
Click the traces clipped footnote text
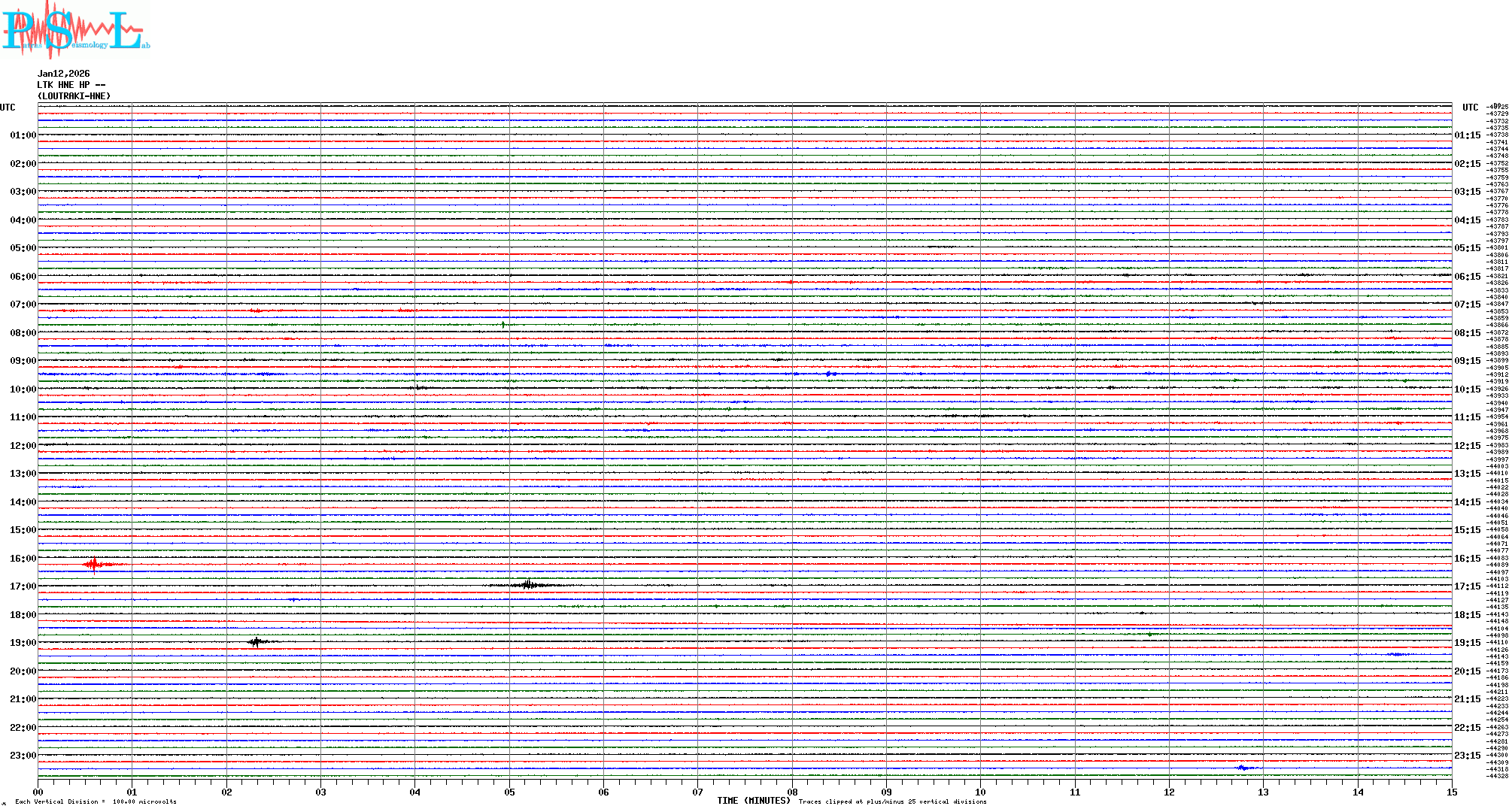(892, 801)
